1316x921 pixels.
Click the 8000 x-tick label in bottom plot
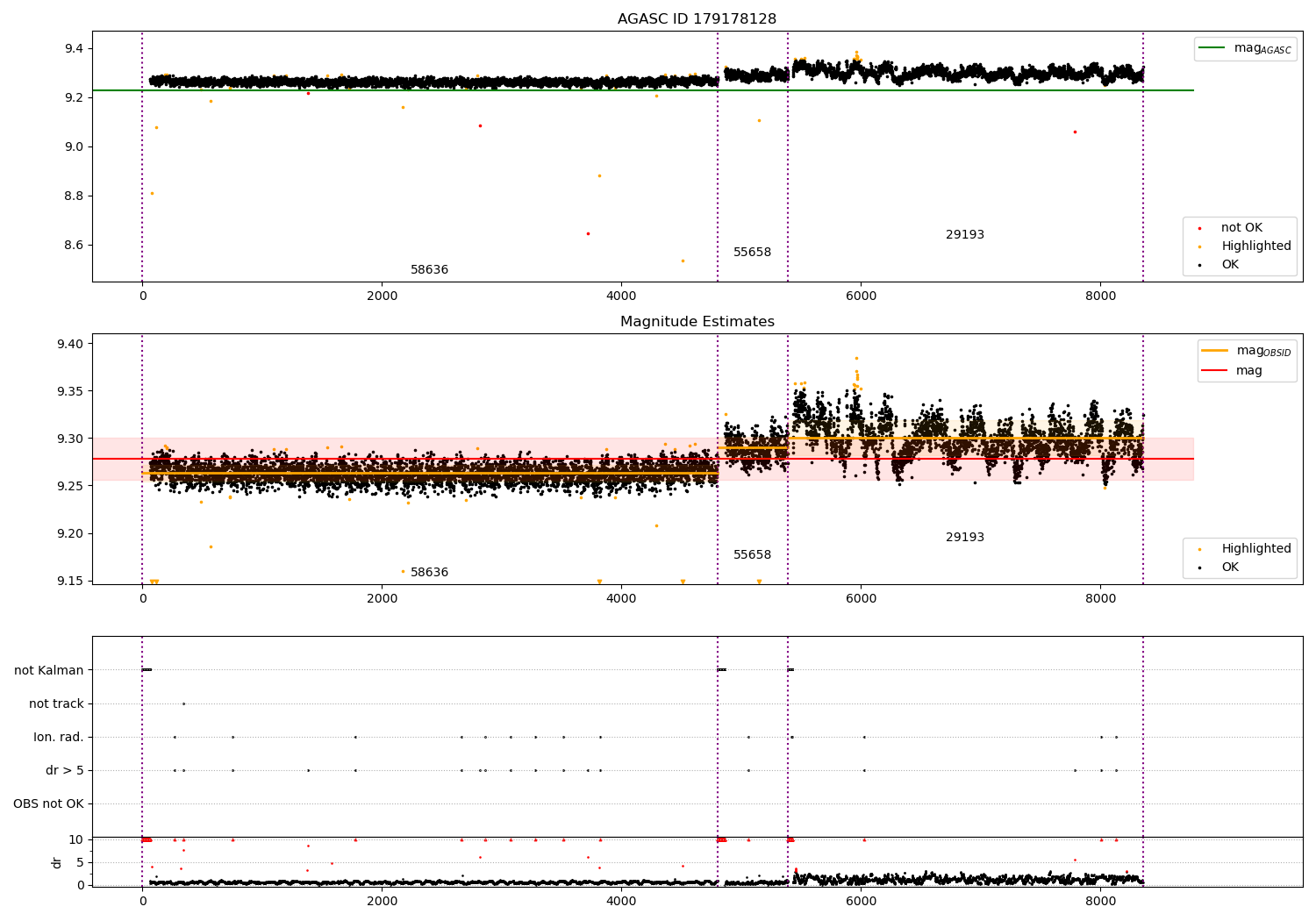tap(1100, 901)
